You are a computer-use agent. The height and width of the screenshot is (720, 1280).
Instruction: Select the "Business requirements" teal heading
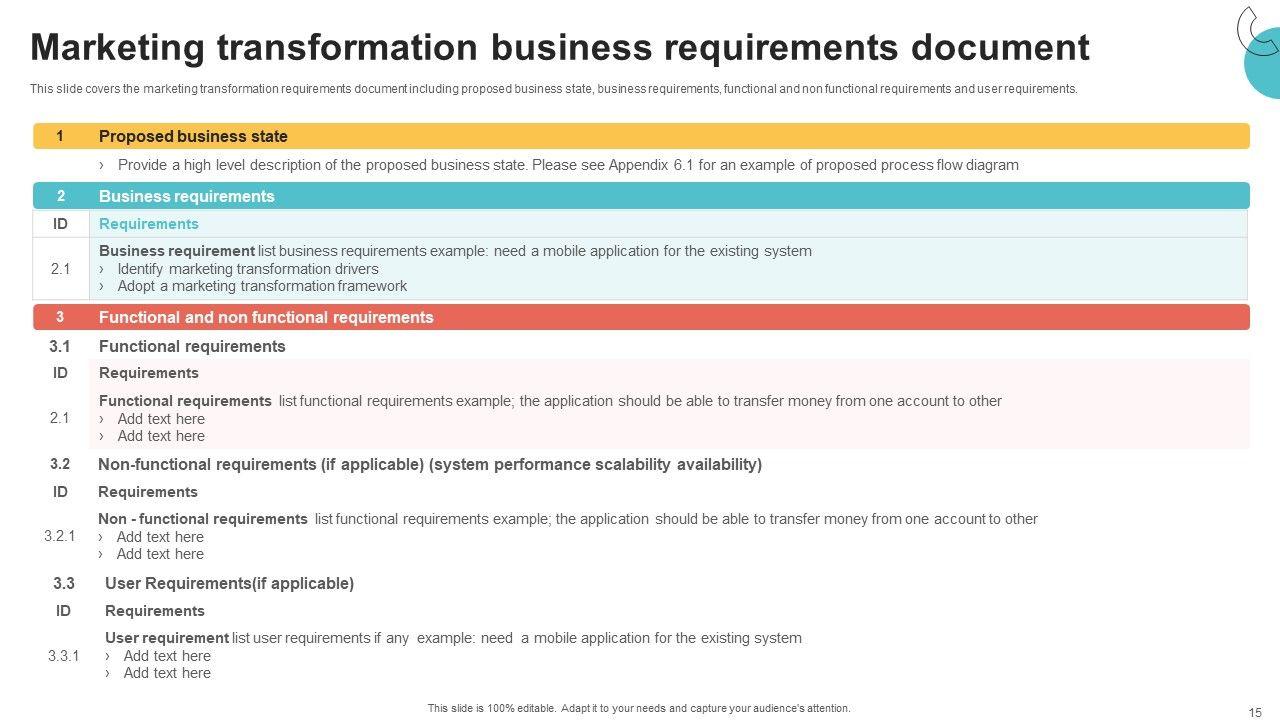(186, 196)
